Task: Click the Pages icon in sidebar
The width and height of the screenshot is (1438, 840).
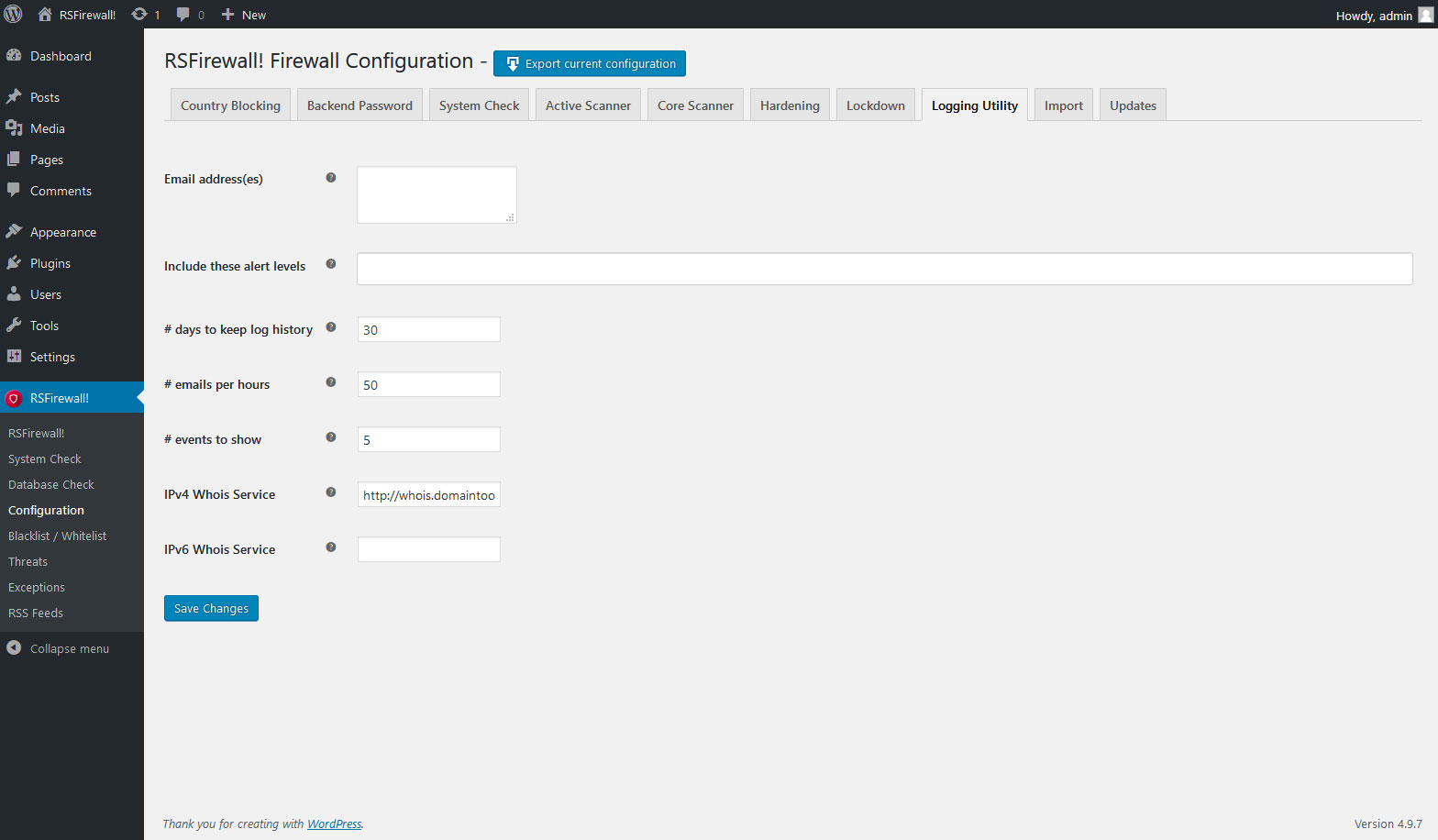Action: pyautogui.click(x=14, y=159)
